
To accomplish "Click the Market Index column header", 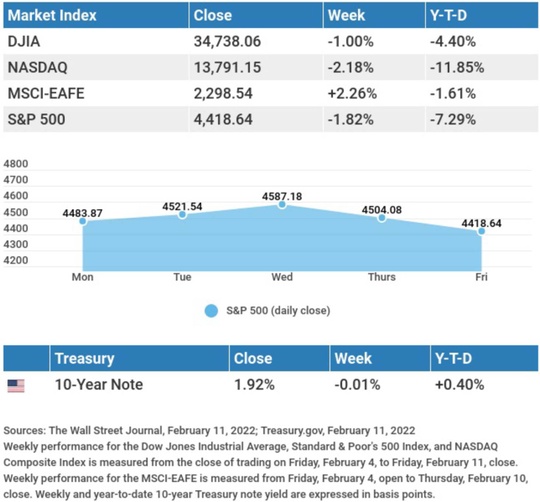I will pos(52,15).
